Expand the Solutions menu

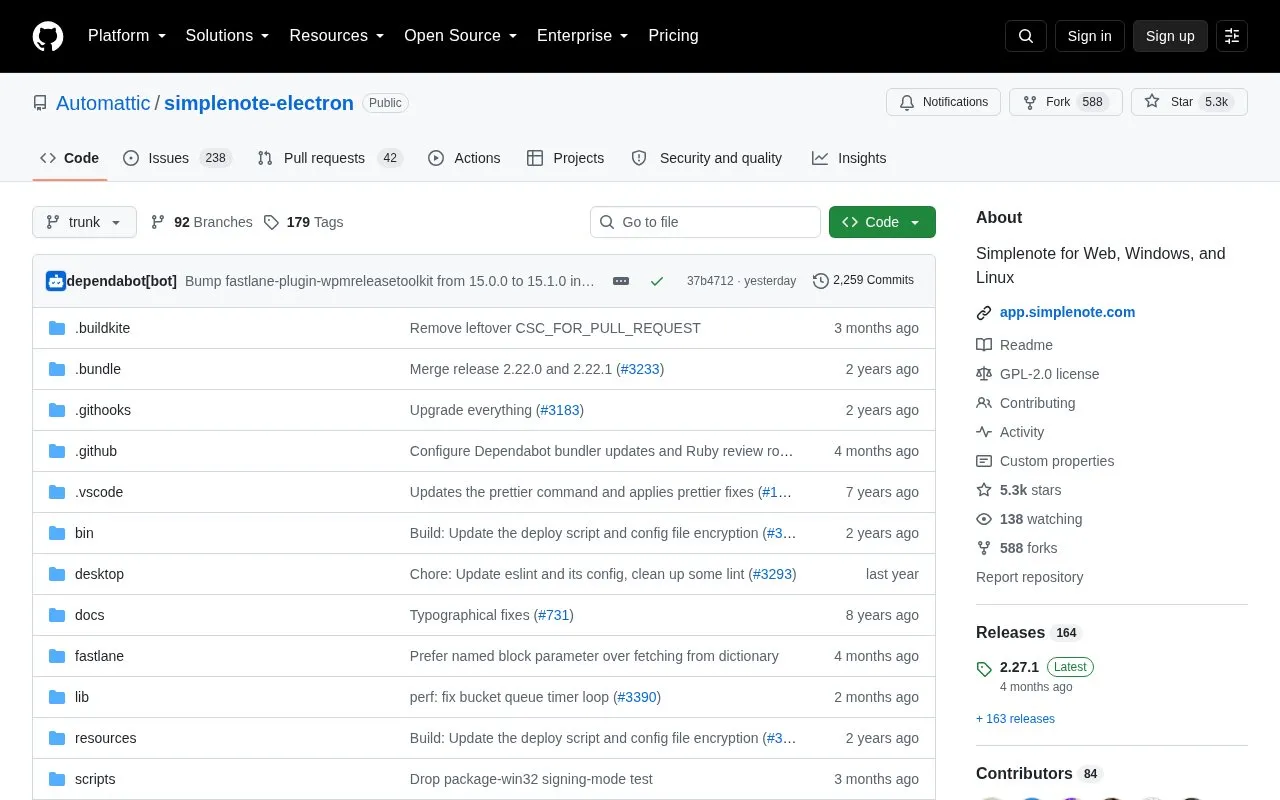tap(227, 36)
